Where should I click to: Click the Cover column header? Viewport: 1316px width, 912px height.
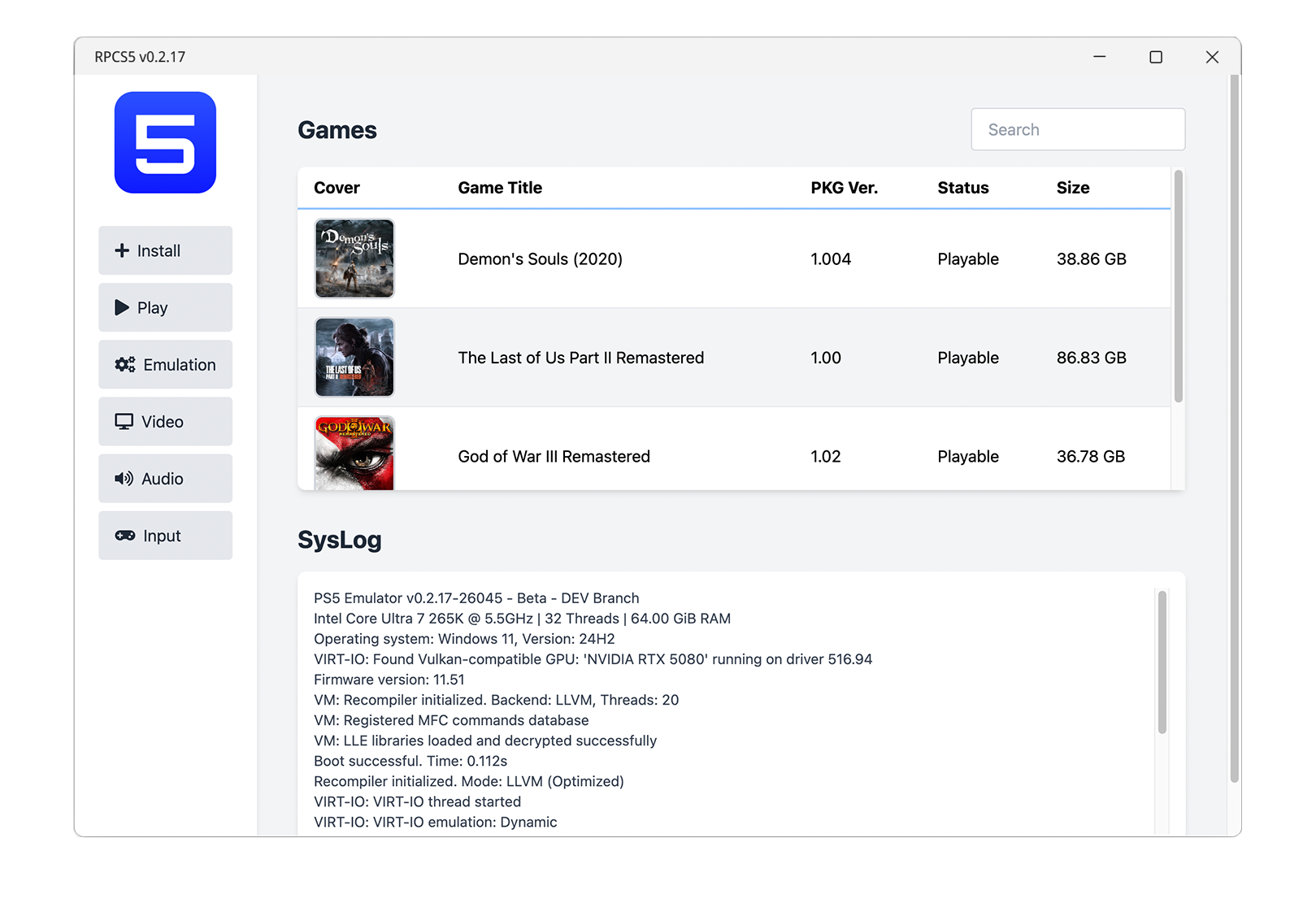coord(337,188)
